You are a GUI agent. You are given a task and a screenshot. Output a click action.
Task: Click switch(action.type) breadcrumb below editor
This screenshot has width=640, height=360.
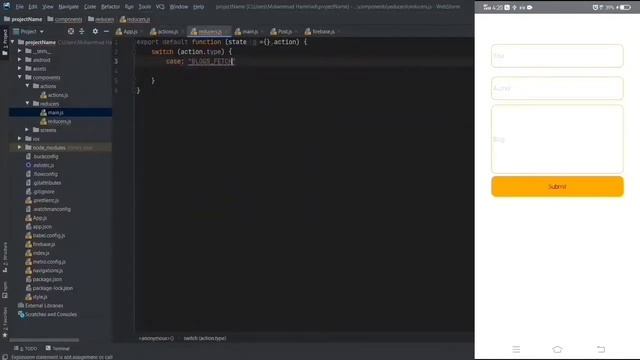click(x=204, y=338)
